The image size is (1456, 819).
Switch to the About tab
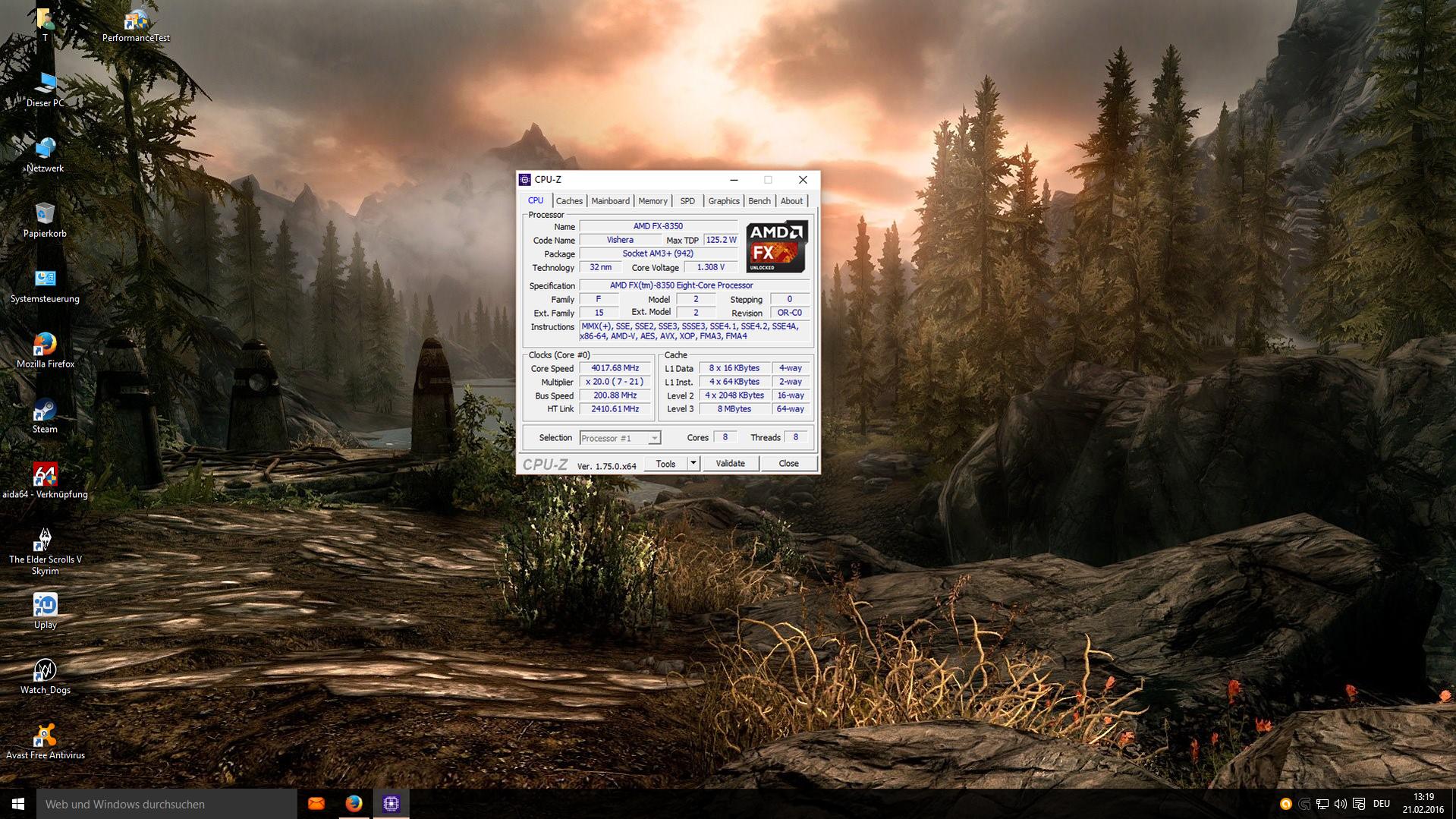tap(791, 201)
